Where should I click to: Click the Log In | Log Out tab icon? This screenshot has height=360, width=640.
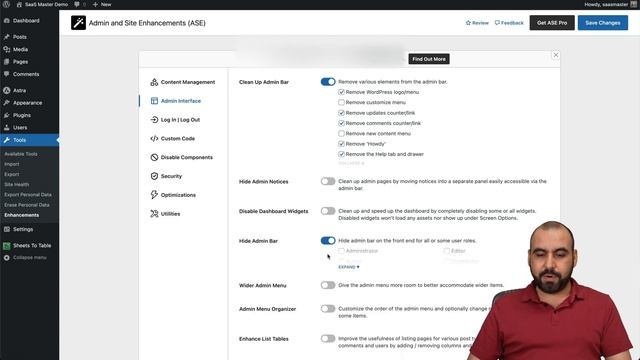[x=154, y=120]
